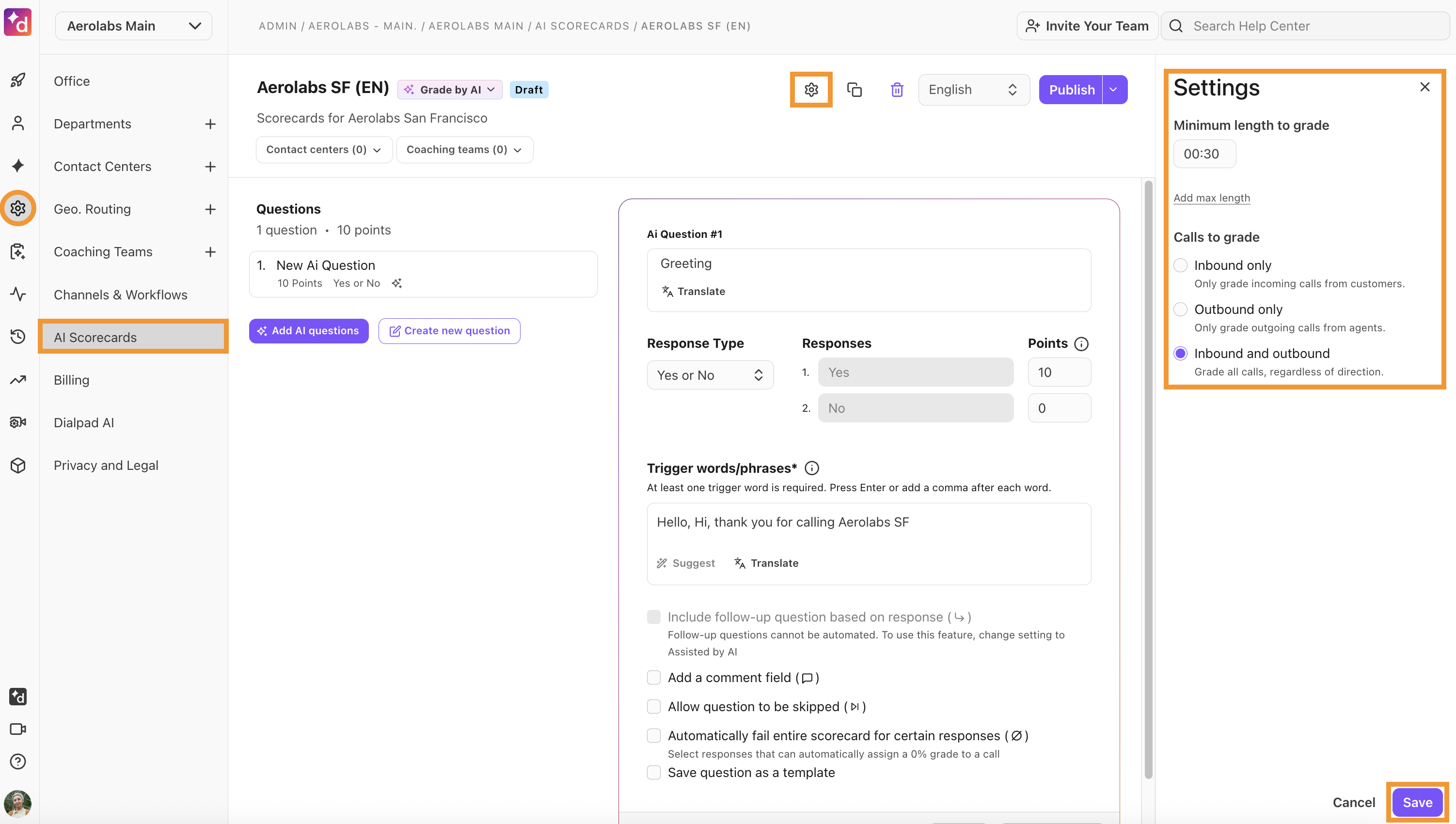Open the Grade by AI dropdown
Image resolution: width=1456 pixels, height=824 pixels.
(x=450, y=90)
